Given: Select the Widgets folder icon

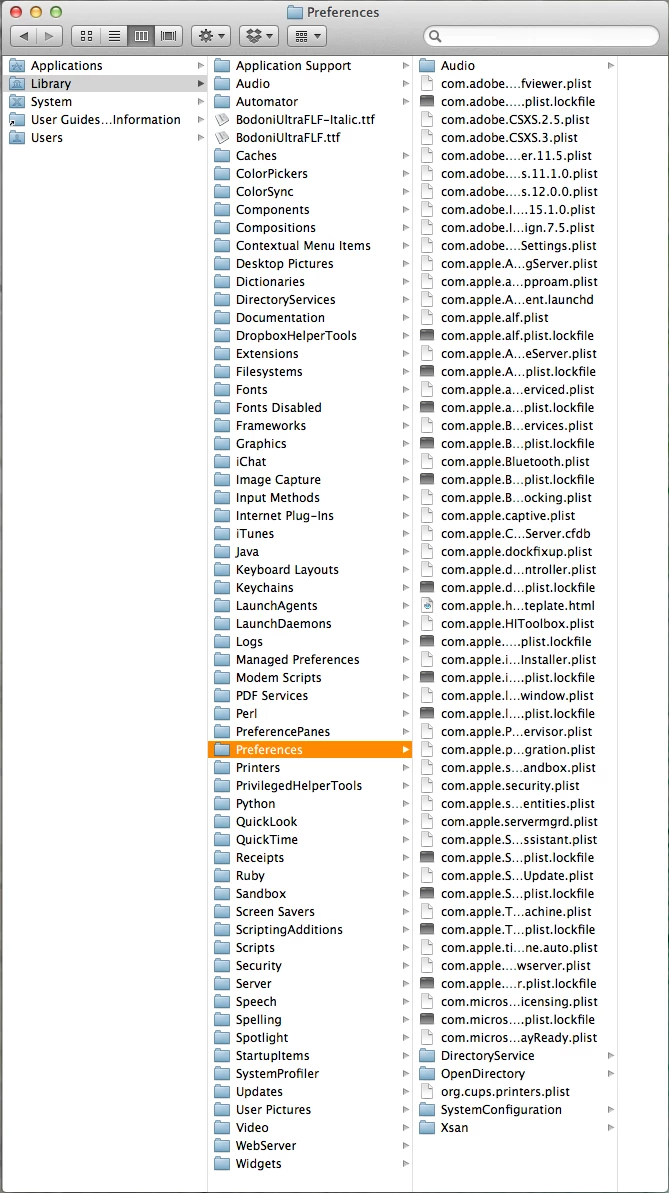Looking at the screenshot, I should click(221, 1163).
